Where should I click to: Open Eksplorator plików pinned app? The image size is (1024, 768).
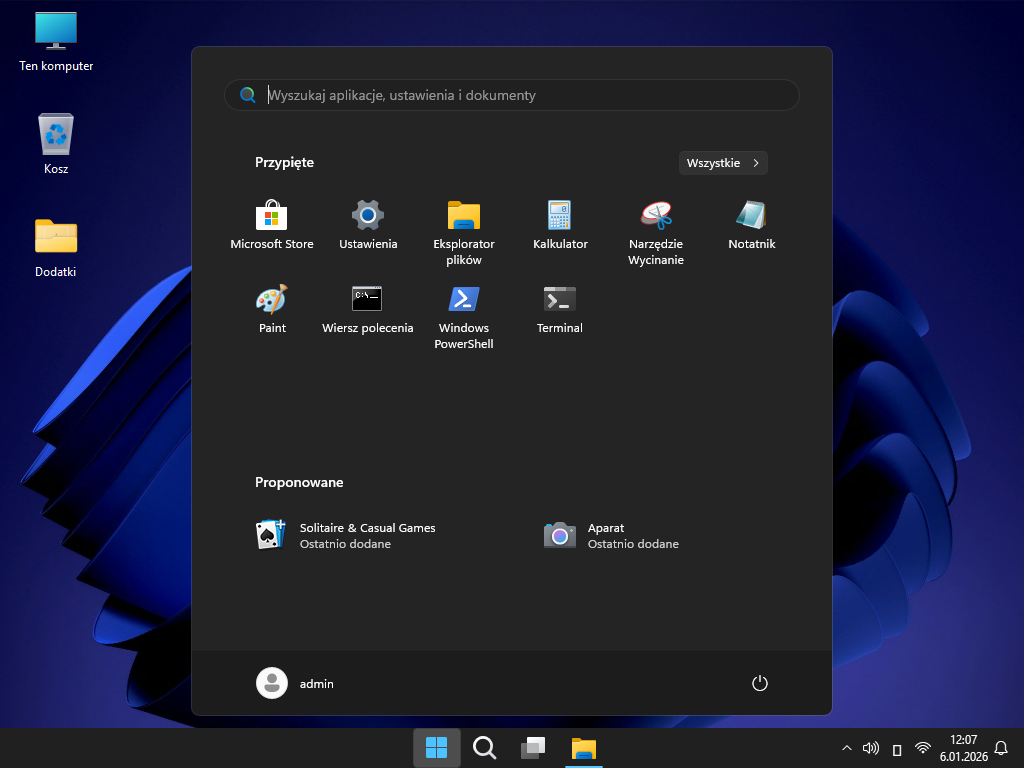coord(464,231)
